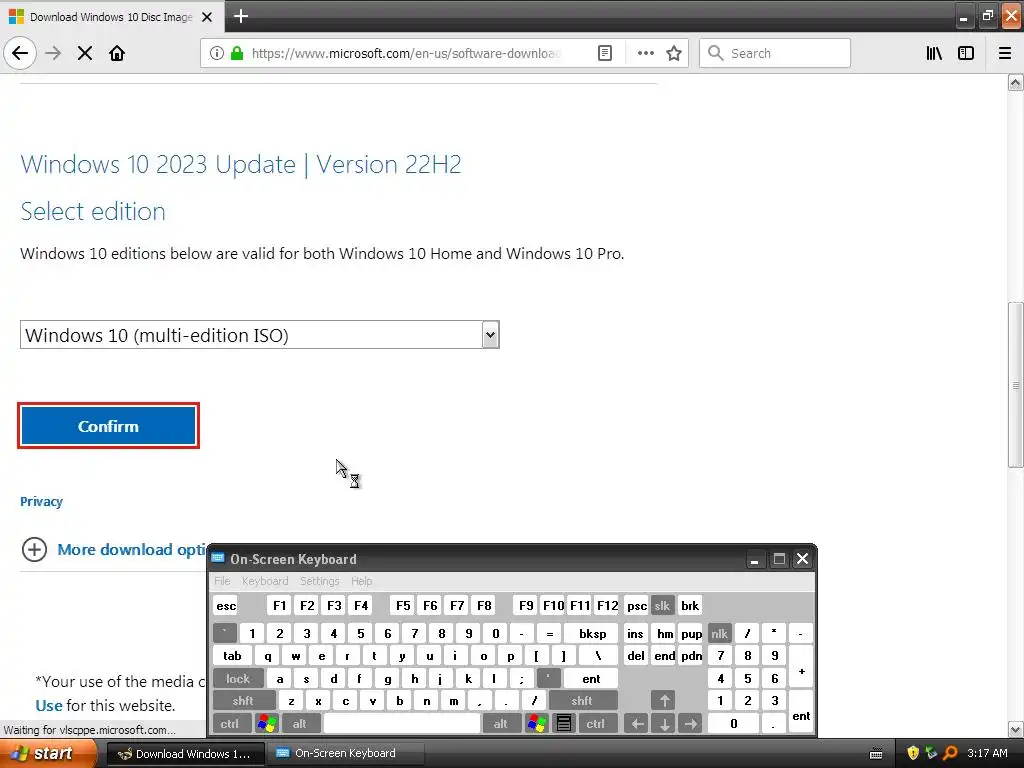Bookmark this page with the star icon
Viewport: 1024px width, 768px height.
tap(674, 54)
